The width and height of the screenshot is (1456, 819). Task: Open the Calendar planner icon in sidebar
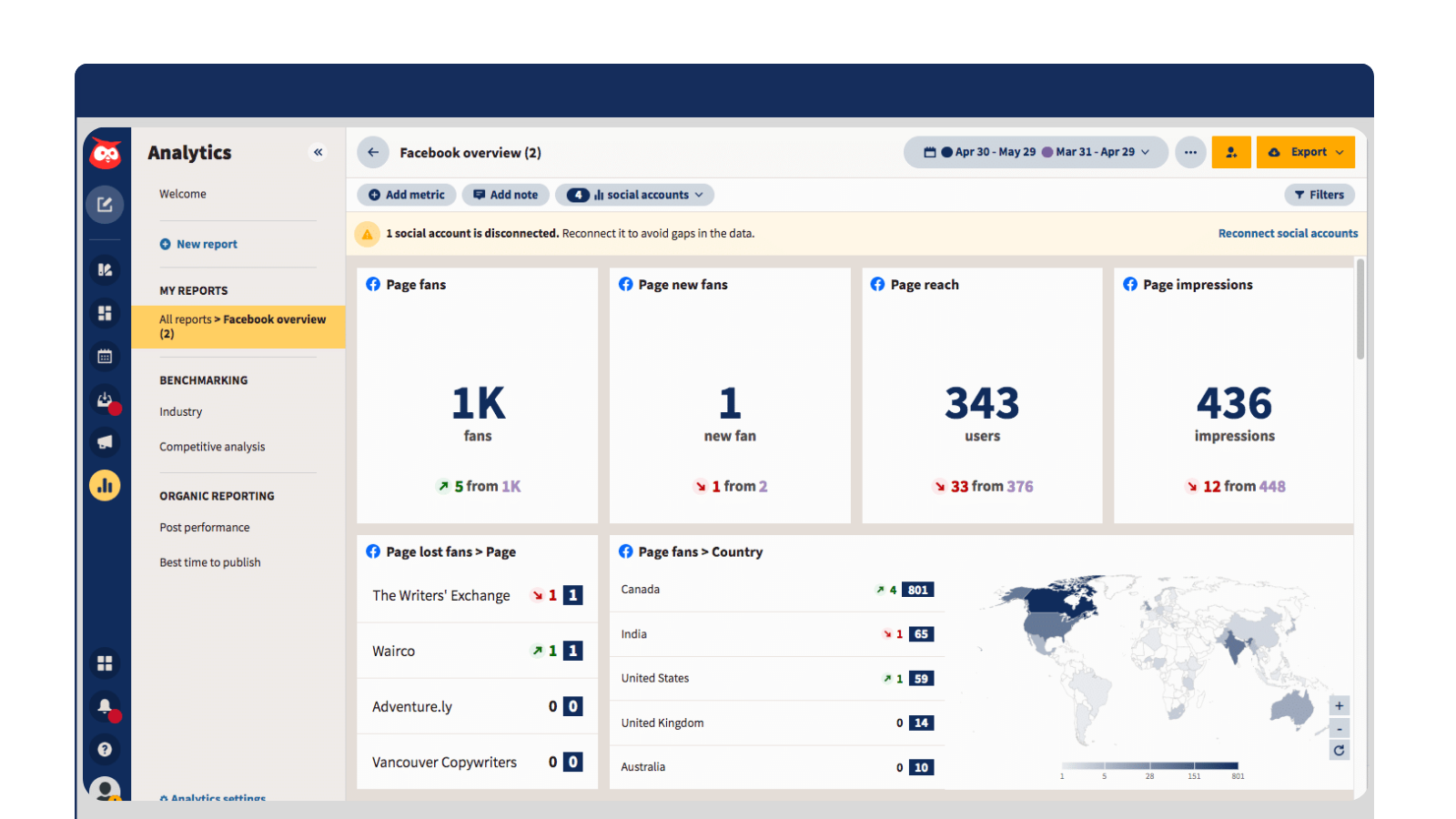106,356
